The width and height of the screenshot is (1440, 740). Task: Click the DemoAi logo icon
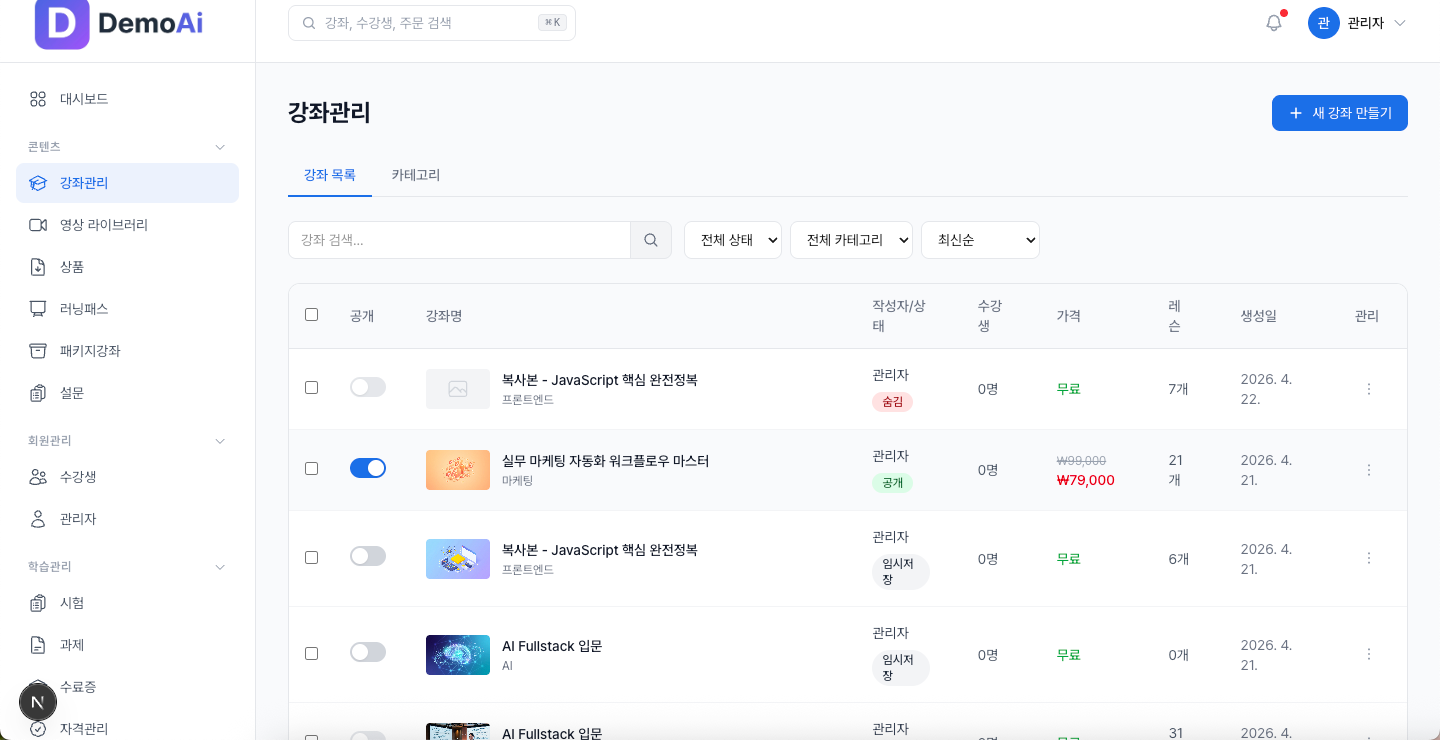click(62, 22)
